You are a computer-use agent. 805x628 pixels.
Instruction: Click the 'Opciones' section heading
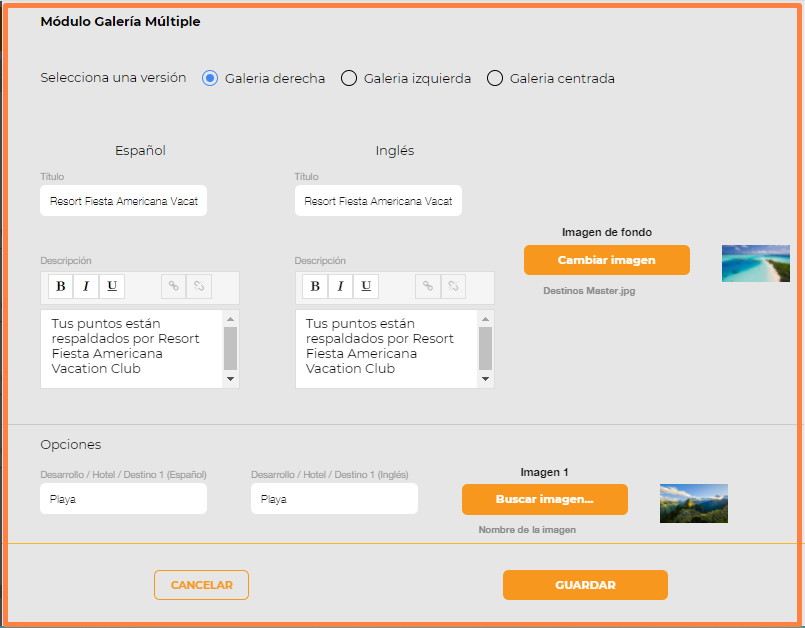pyautogui.click(x=71, y=445)
